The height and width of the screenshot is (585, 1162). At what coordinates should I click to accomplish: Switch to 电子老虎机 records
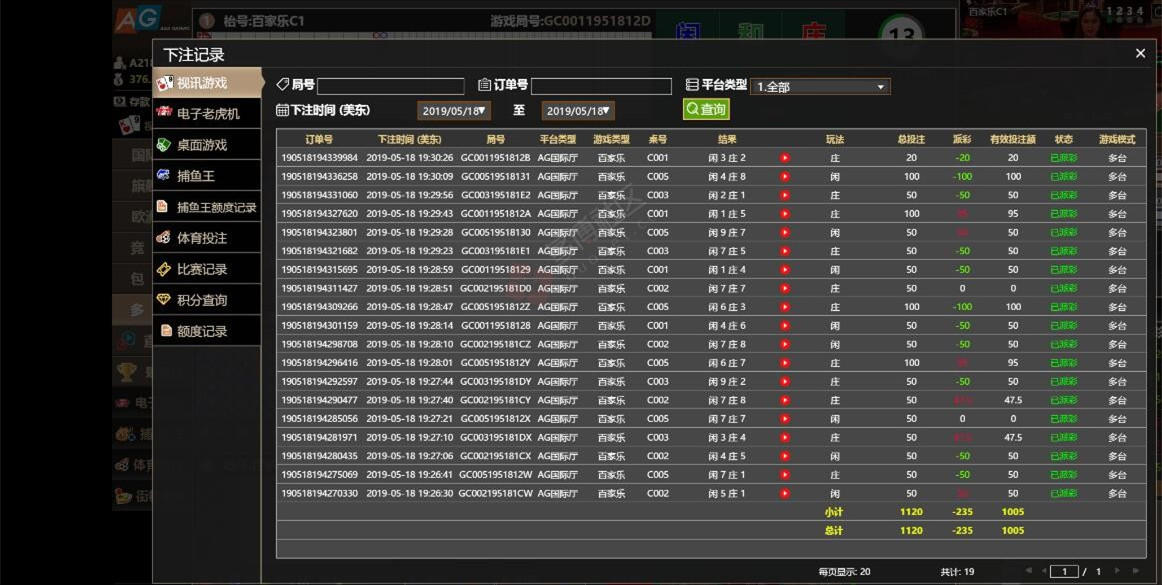(x=208, y=113)
